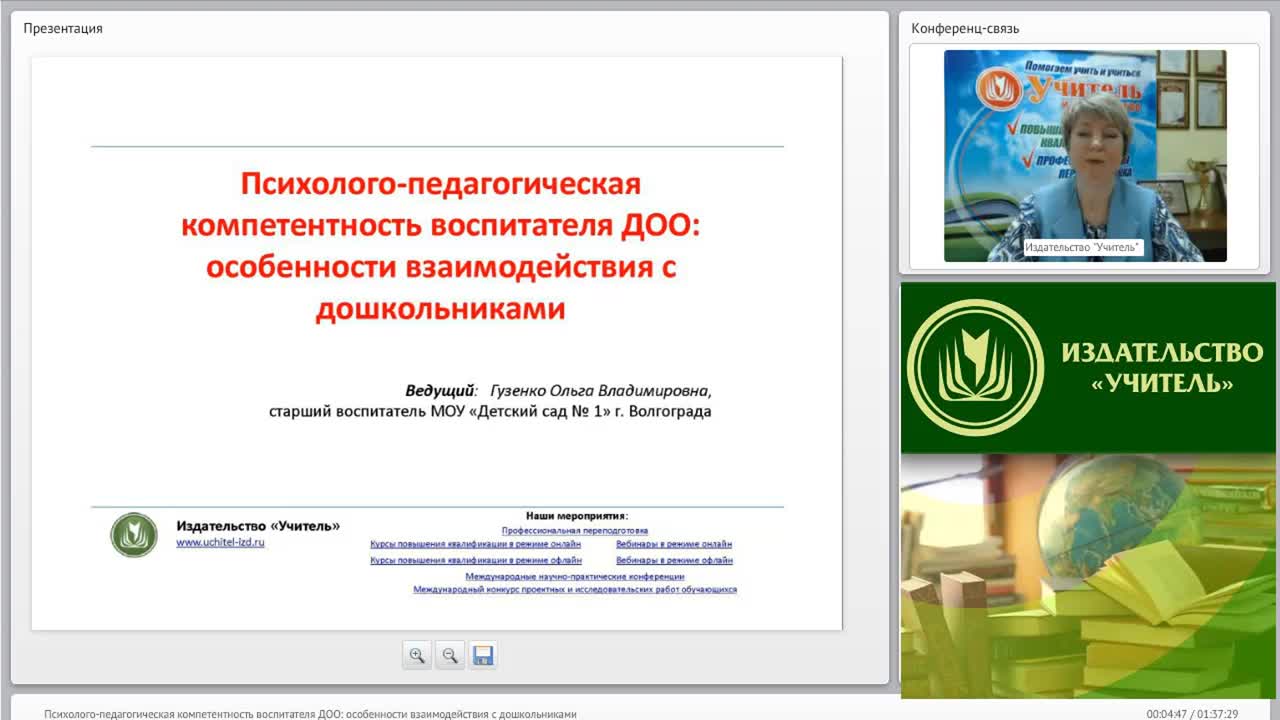Select the Презентация panel header
1280x720 pixels.
63,28
